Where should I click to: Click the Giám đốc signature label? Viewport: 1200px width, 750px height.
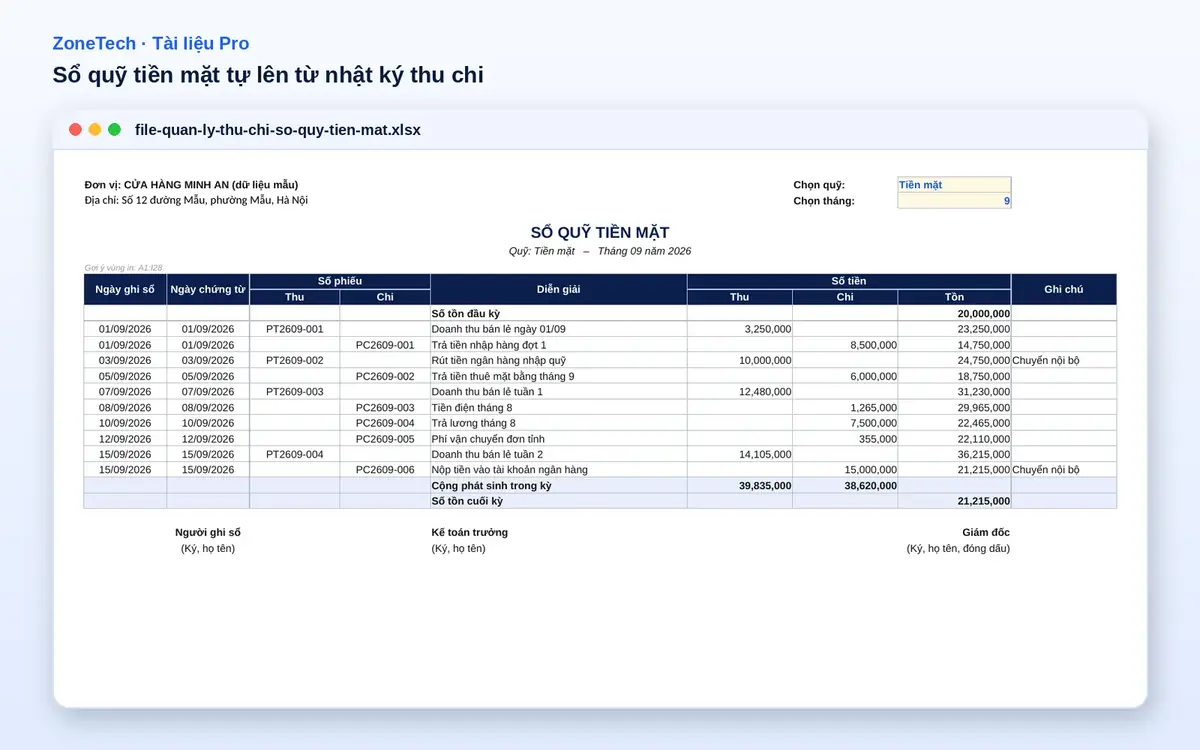tap(986, 533)
